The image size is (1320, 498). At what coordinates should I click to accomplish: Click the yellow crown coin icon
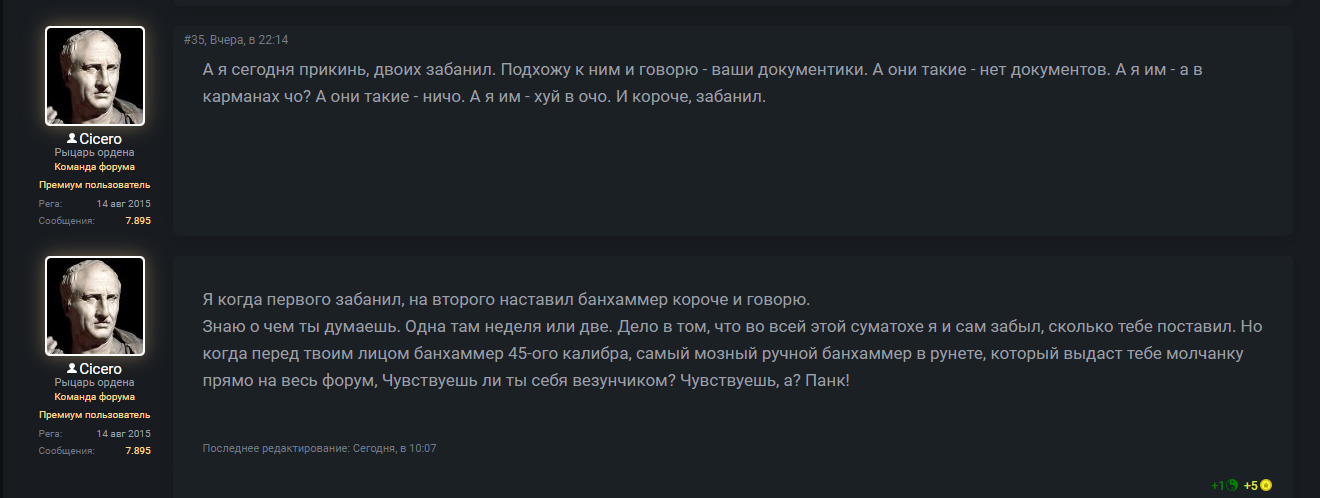pyautogui.click(x=1266, y=485)
